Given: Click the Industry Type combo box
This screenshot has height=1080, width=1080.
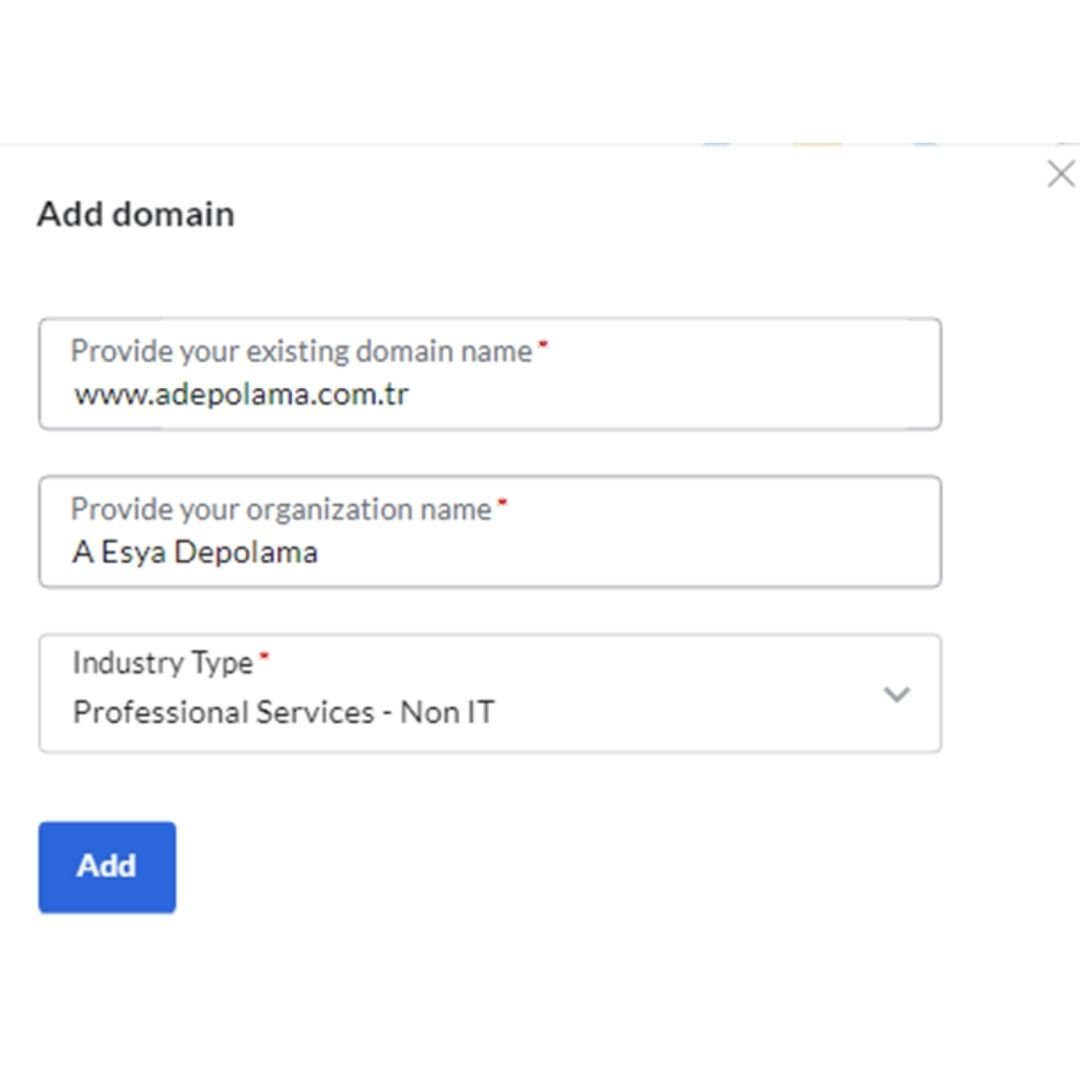Looking at the screenshot, I should click(x=490, y=693).
